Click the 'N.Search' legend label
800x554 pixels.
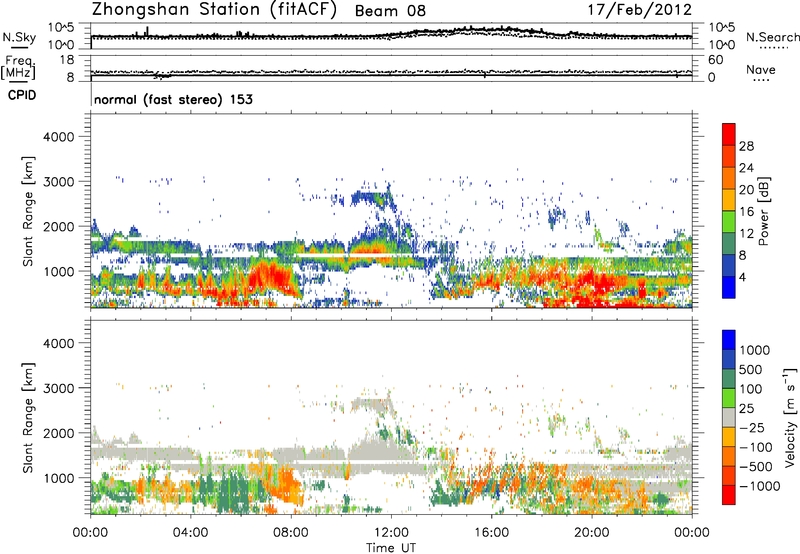(773, 37)
